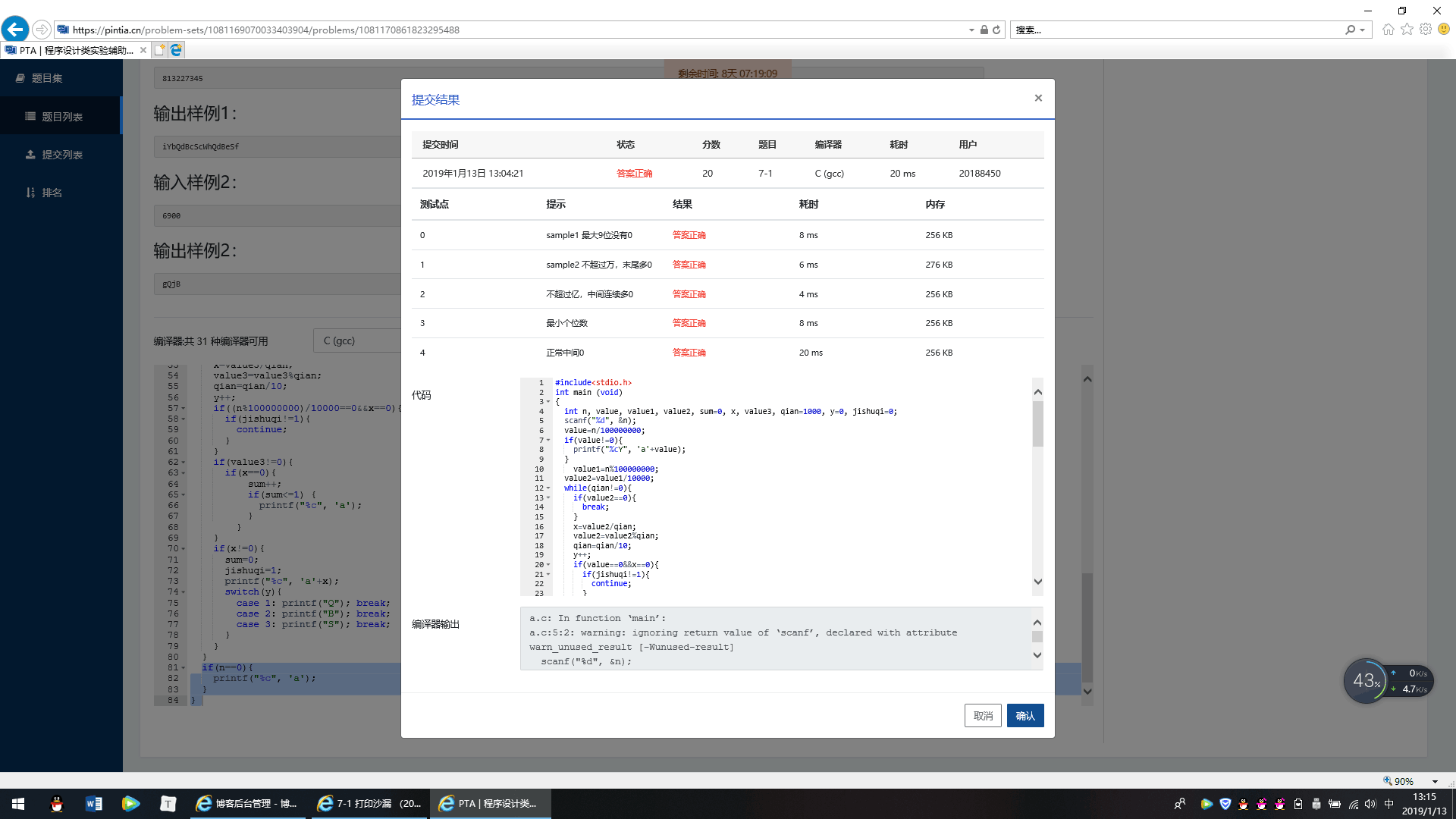Image resolution: width=1456 pixels, height=819 pixels.
Task: Expand the zoom level dropdown at 90%
Action: 1435,781
